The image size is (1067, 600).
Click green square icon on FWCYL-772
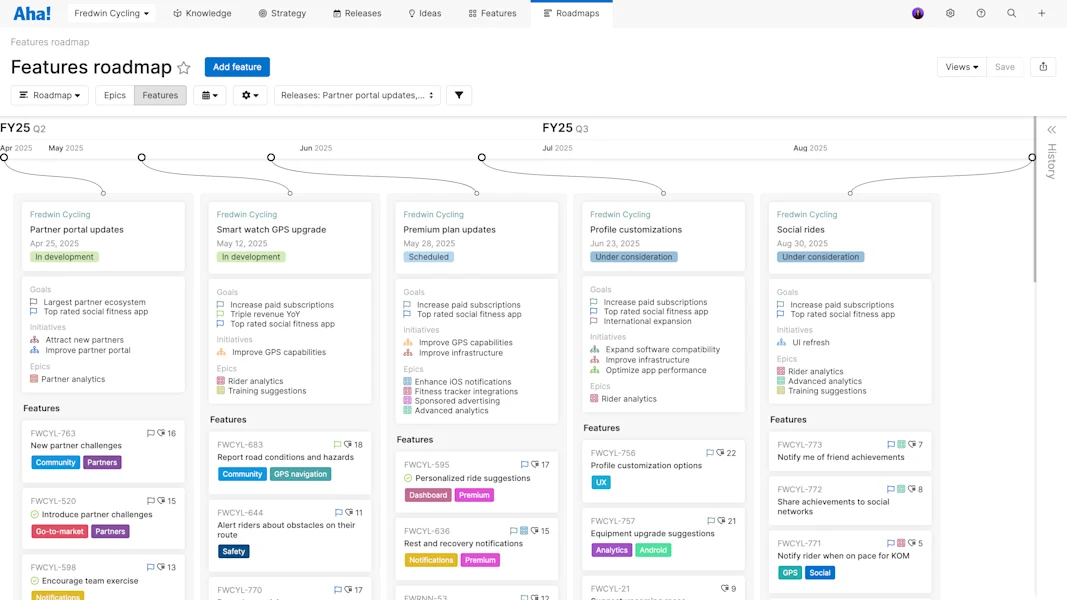pos(901,489)
